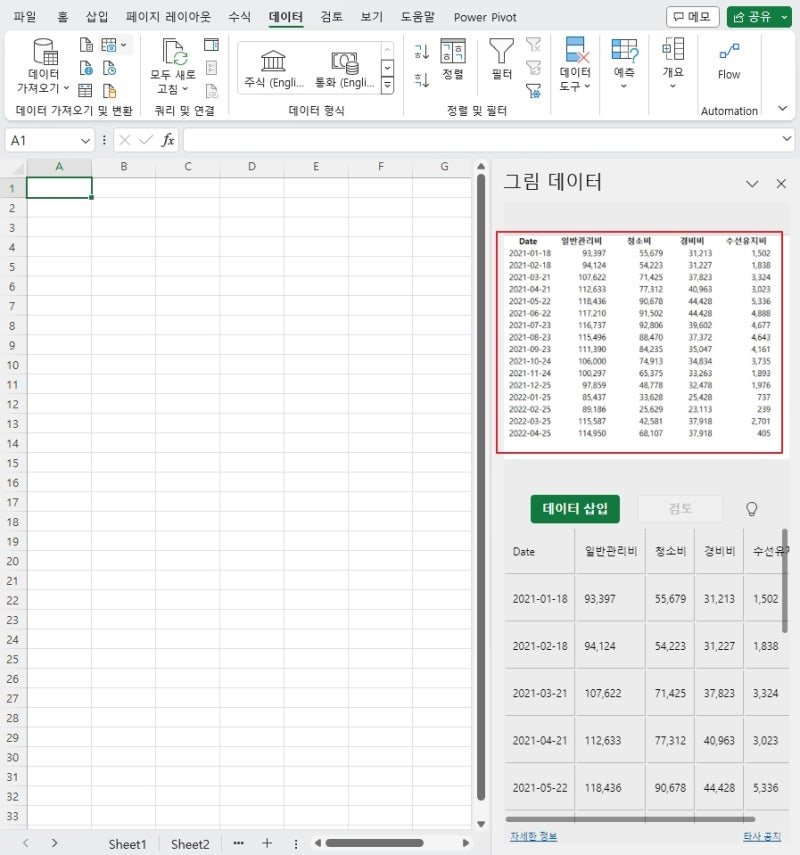Open the Sheet2 worksheet tab
This screenshot has height=855, width=800.
click(190, 844)
